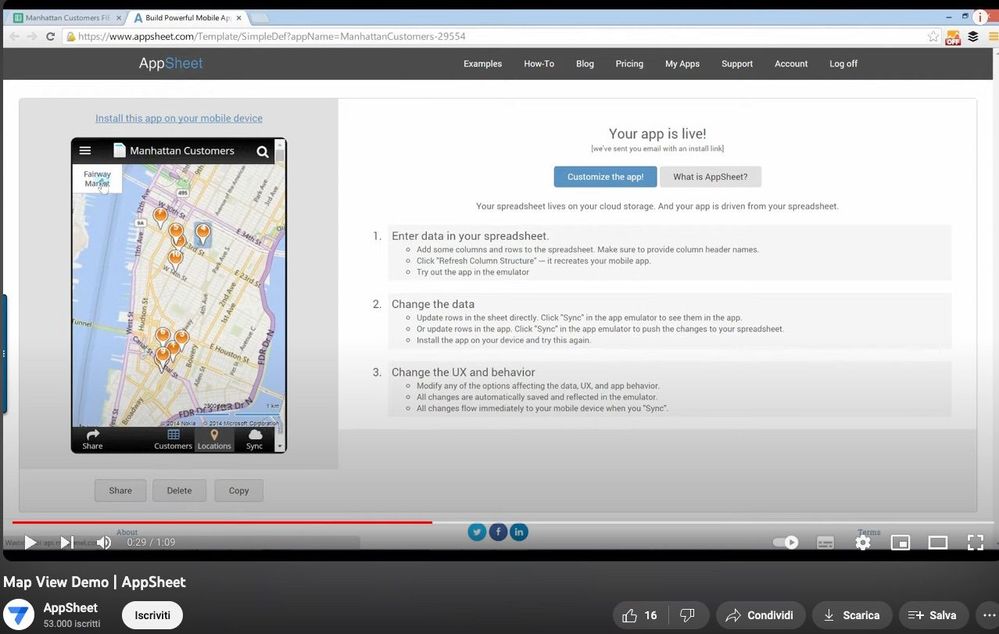The width and height of the screenshot is (999, 634).
Task: Click LinkedIn share icon
Action: click(x=519, y=531)
